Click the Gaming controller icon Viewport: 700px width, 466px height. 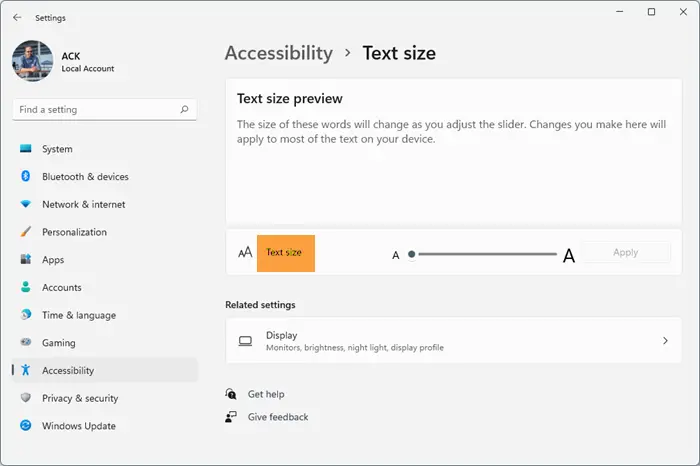coord(26,343)
